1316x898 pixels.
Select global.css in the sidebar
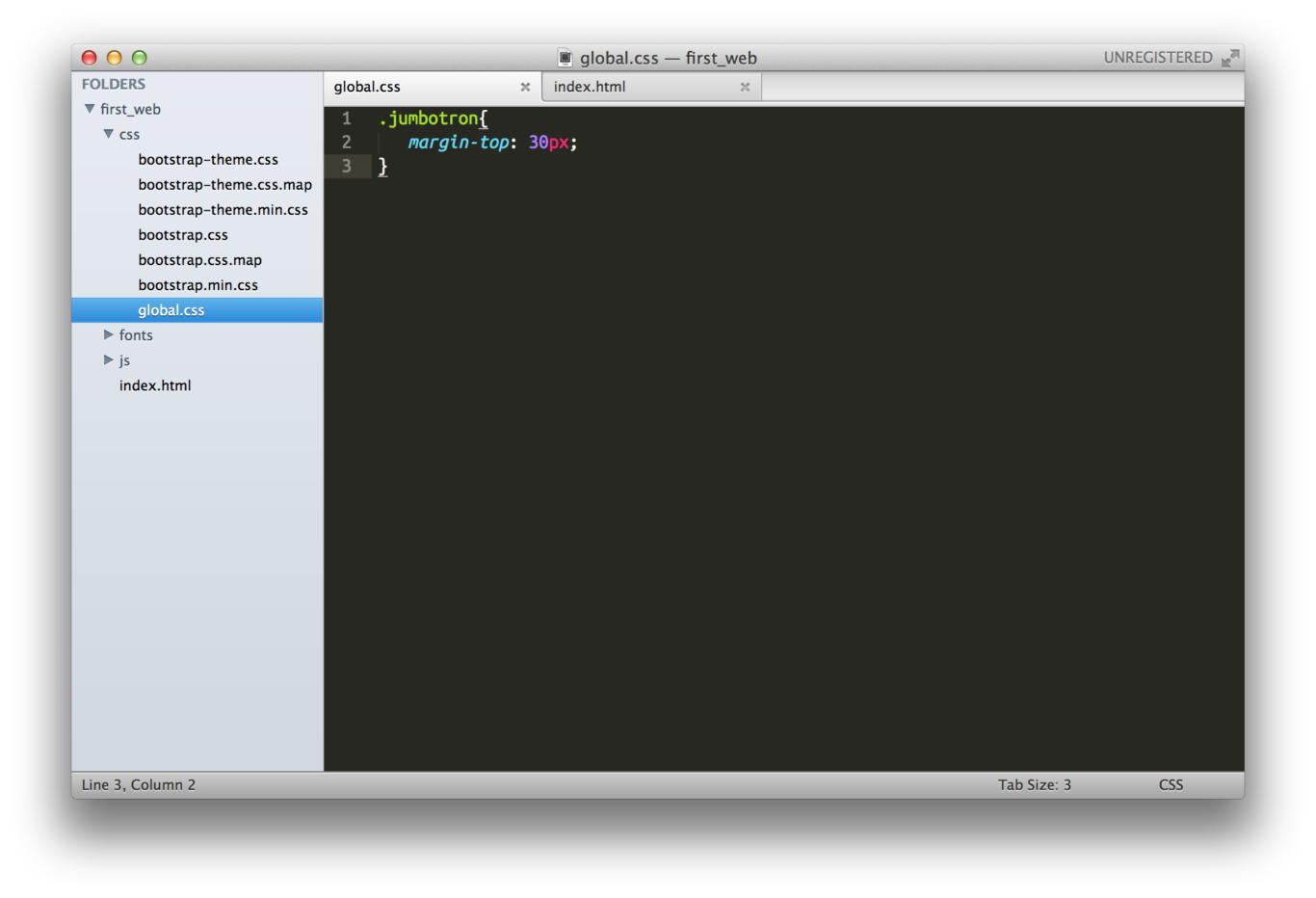(x=197, y=309)
